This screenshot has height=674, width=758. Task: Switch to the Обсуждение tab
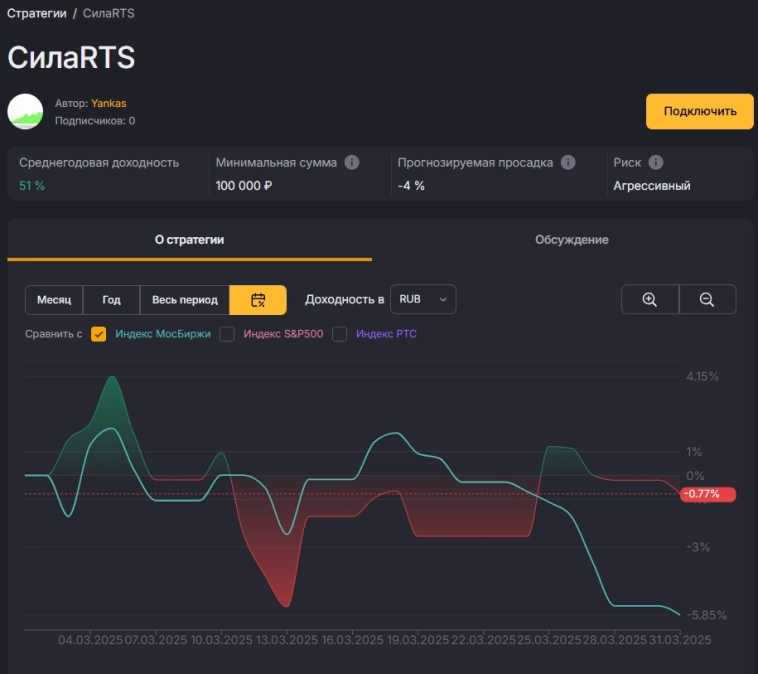pos(571,240)
